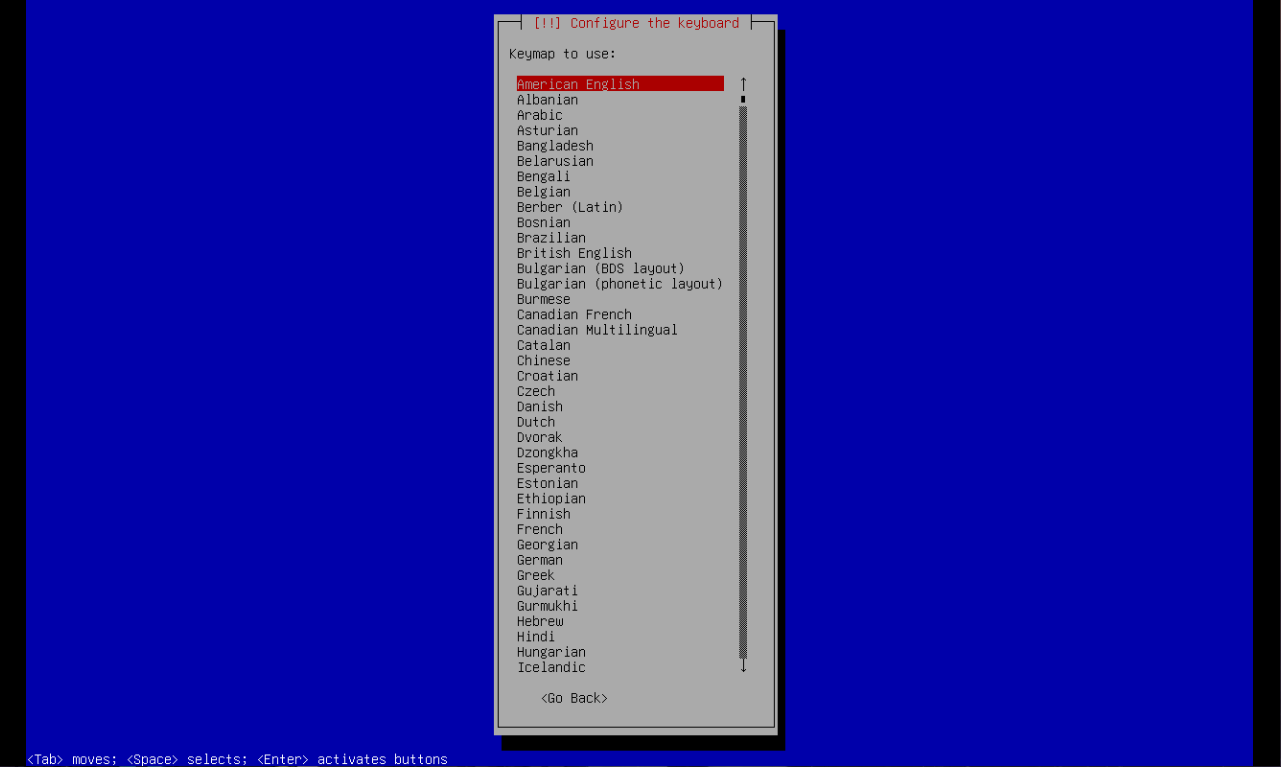Pick the Dvorak keyboard layout
This screenshot has width=1281, height=767.
(x=539, y=438)
